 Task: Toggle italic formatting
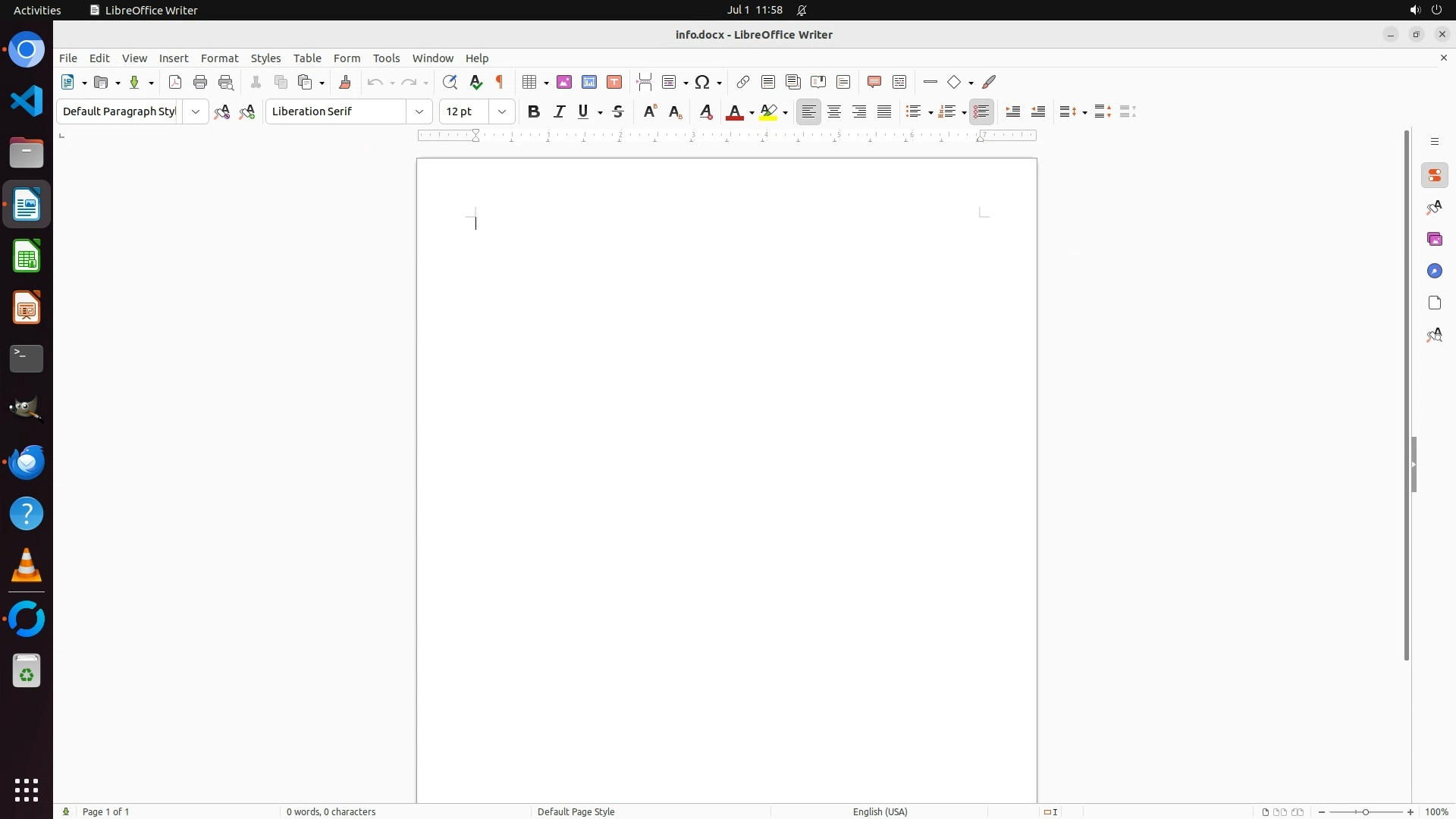point(560,112)
